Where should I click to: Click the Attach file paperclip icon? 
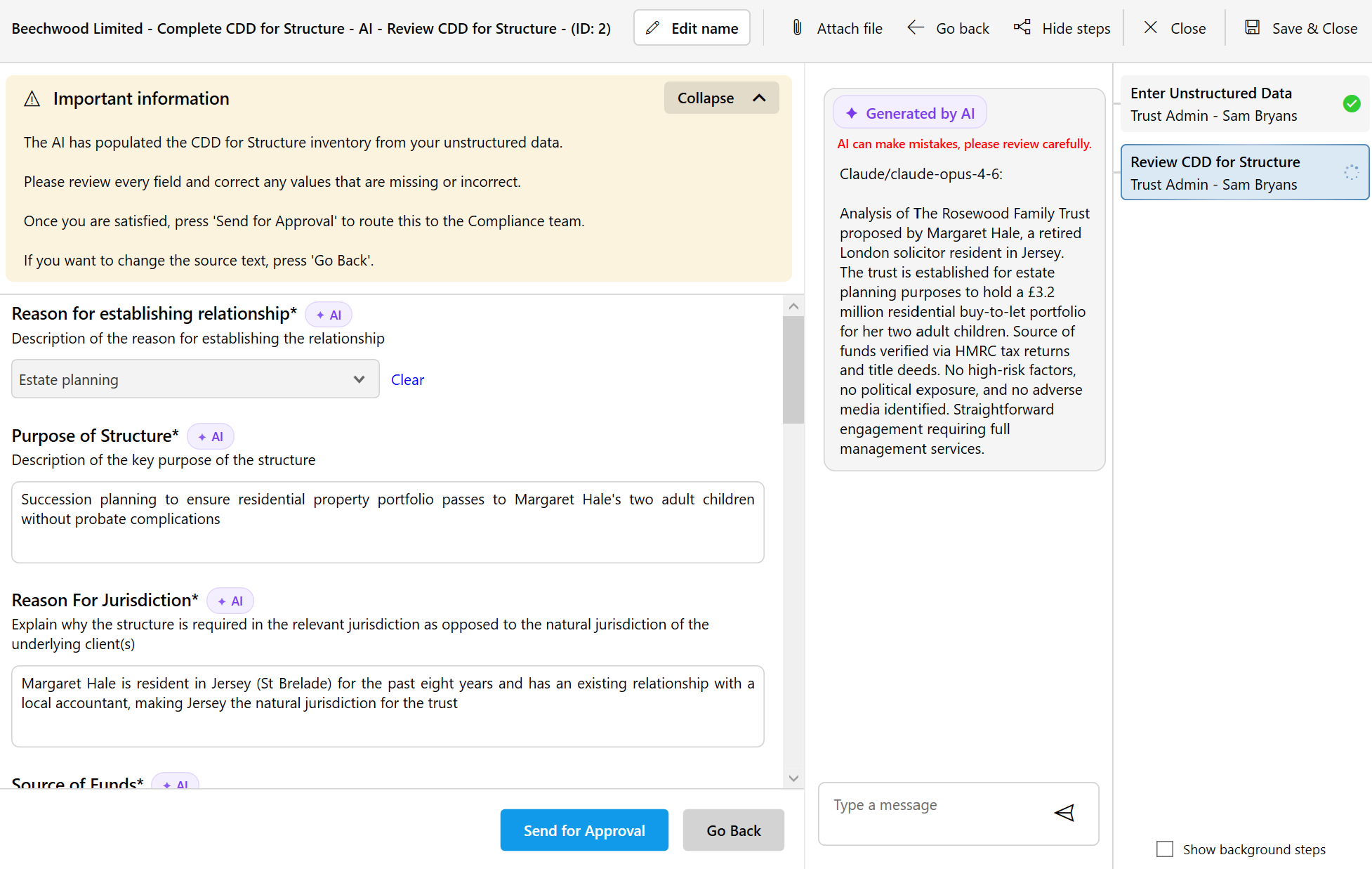[x=797, y=28]
